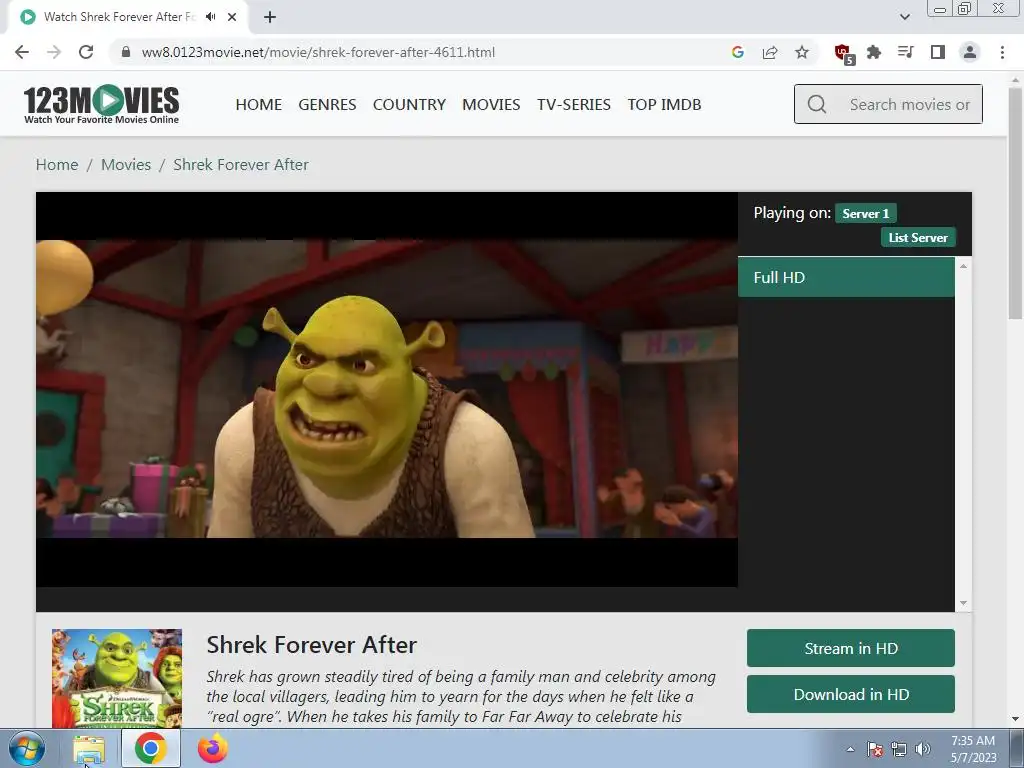The image size is (1024, 768).
Task: Open the COUNTRY menu
Action: click(409, 104)
